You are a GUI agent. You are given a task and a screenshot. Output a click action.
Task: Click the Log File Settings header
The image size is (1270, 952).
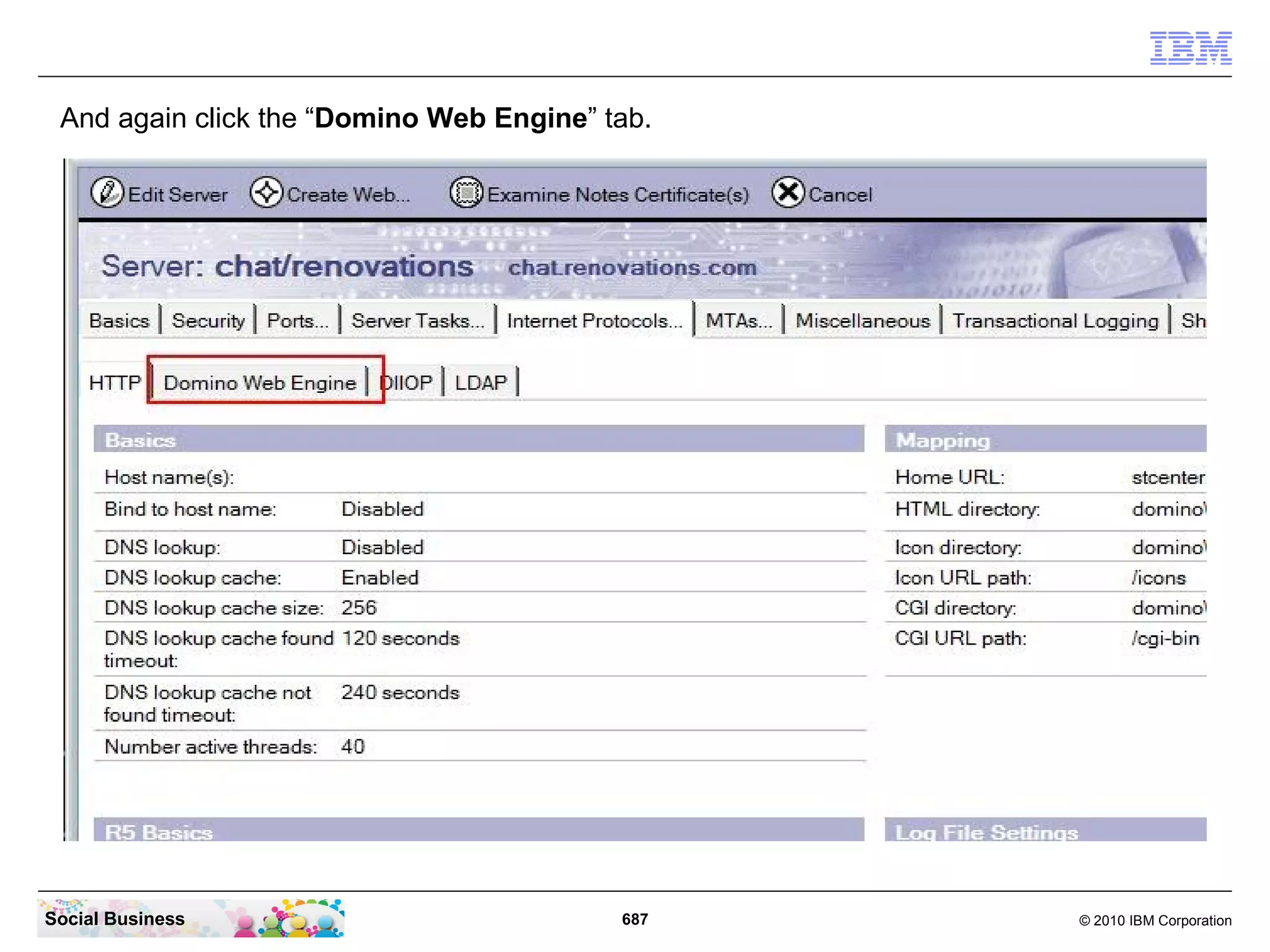(x=1046, y=830)
